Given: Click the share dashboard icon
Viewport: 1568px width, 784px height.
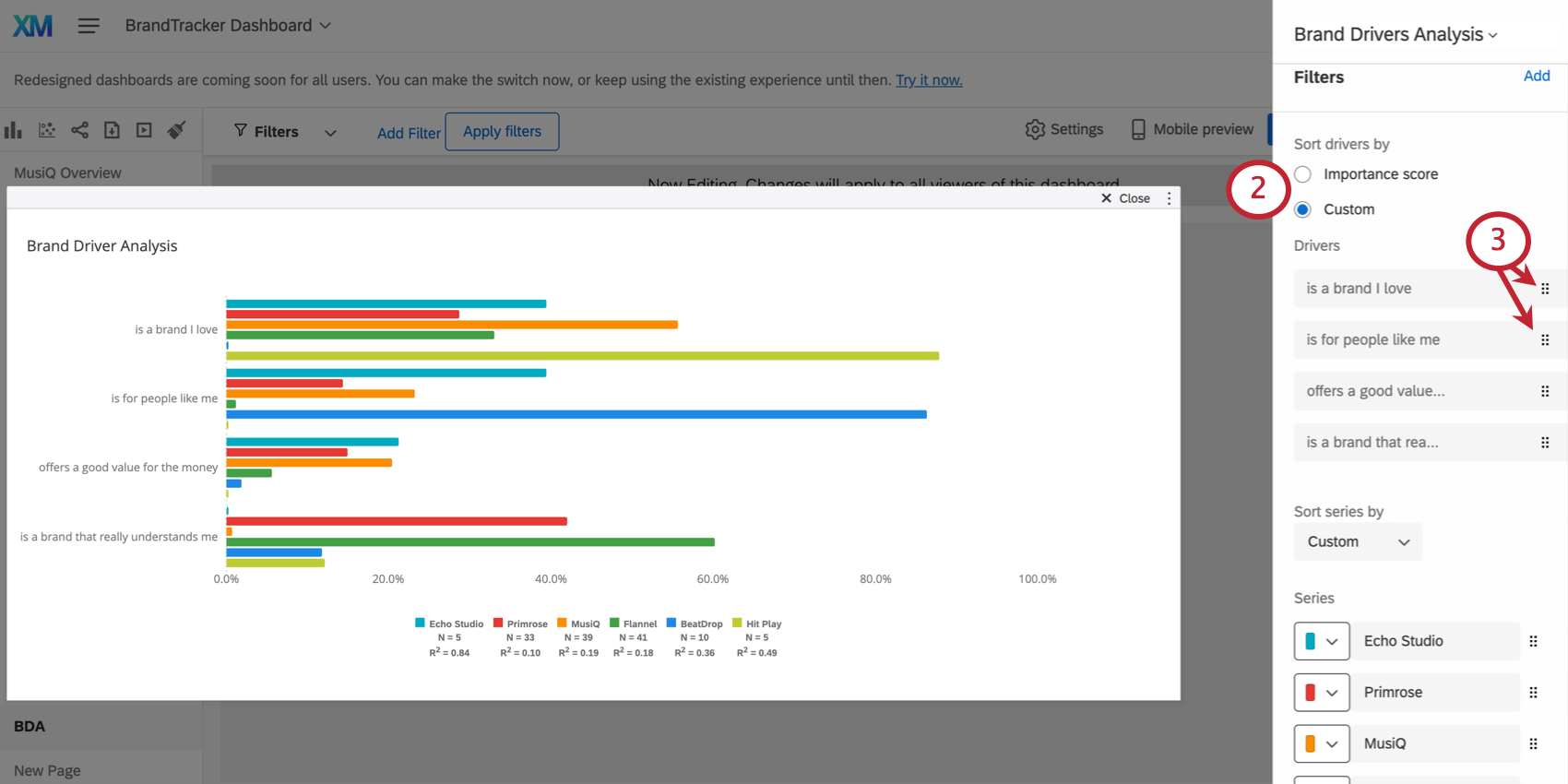Looking at the screenshot, I should click(x=79, y=130).
